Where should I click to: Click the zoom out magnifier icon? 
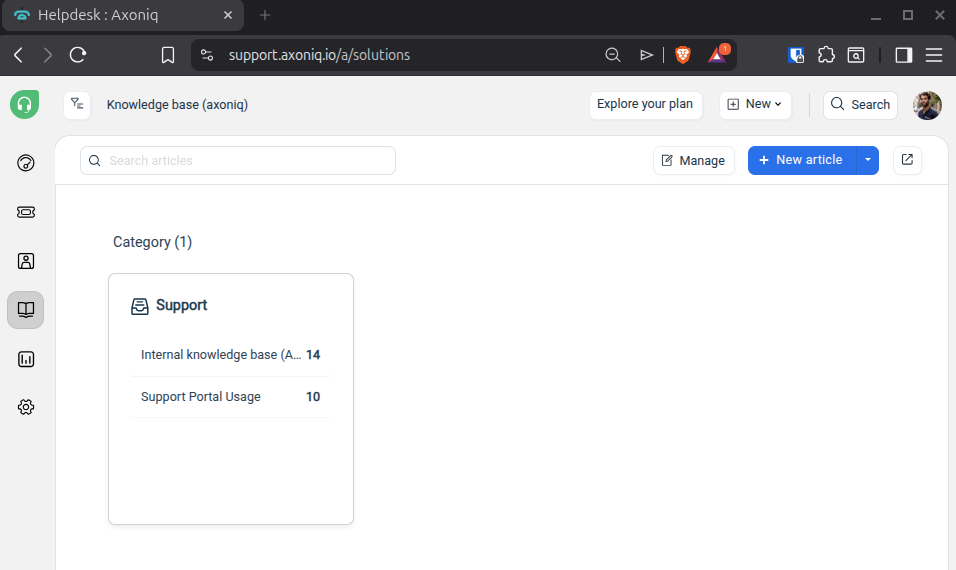click(x=613, y=55)
